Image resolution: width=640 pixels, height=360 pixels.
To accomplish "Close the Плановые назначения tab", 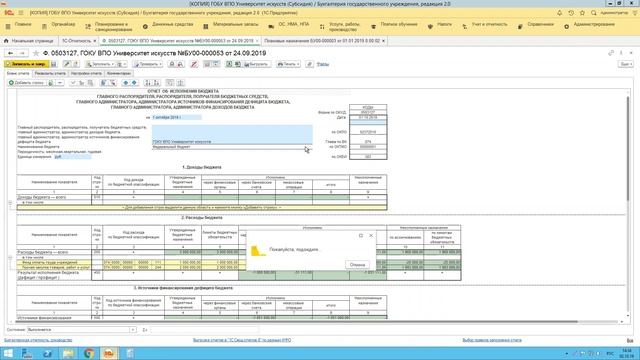I will click(x=383, y=41).
